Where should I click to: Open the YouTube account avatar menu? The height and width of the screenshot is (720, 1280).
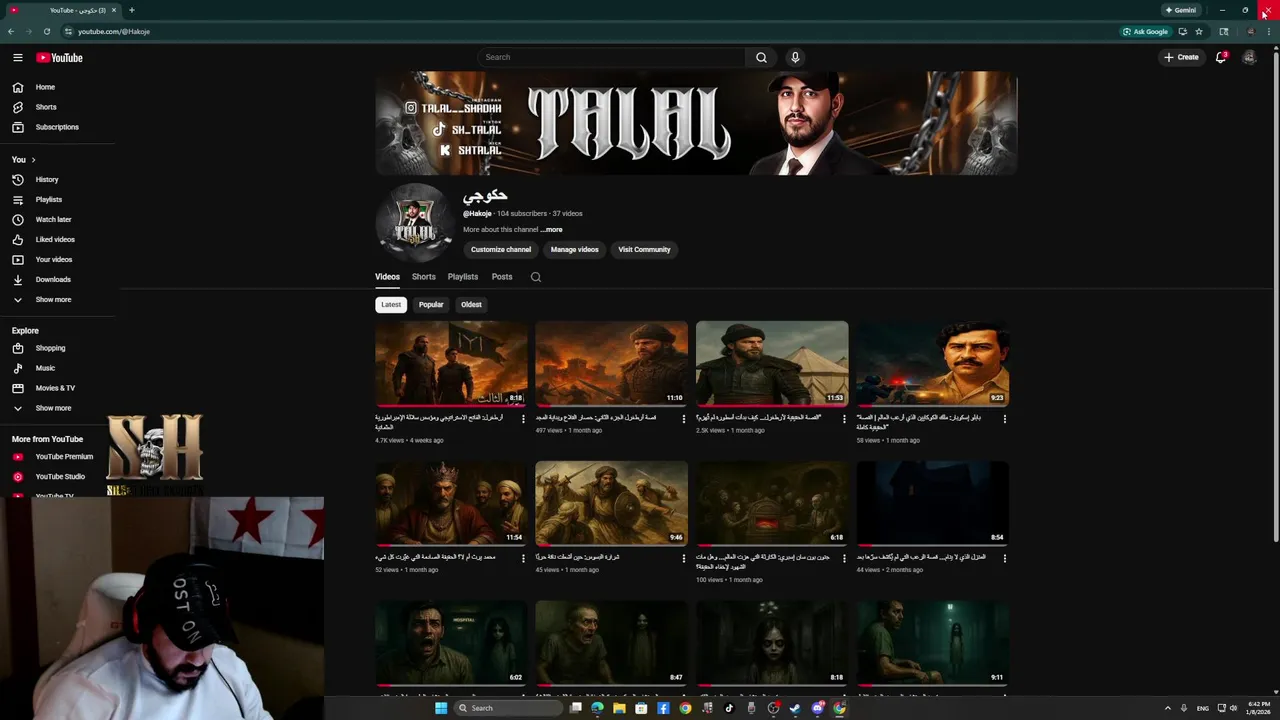click(x=1249, y=57)
